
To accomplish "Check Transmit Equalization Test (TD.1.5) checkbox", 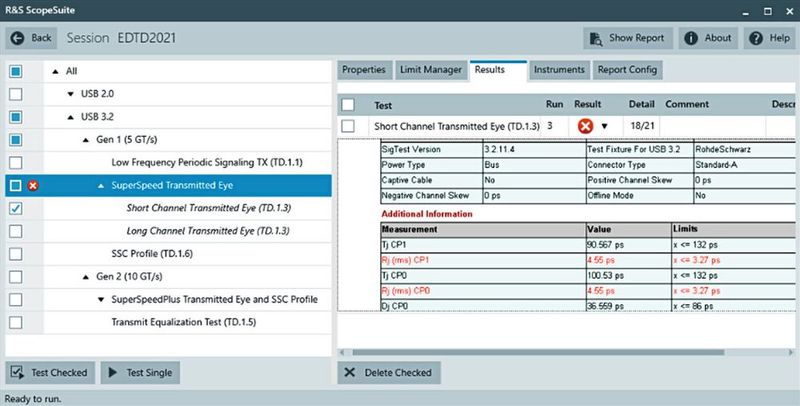I will tap(16, 322).
